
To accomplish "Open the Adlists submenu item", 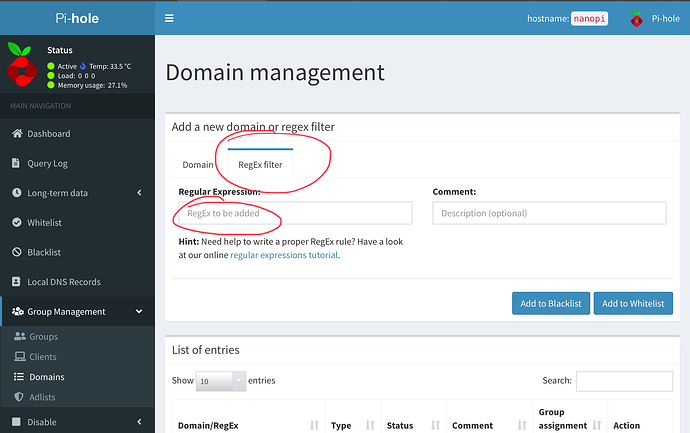I will tap(42, 397).
